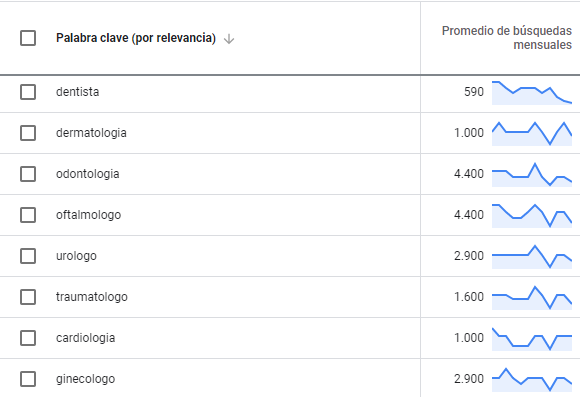The width and height of the screenshot is (581, 397).
Task: Click the sort arrow next to Palabra clave
Action: (x=229, y=39)
